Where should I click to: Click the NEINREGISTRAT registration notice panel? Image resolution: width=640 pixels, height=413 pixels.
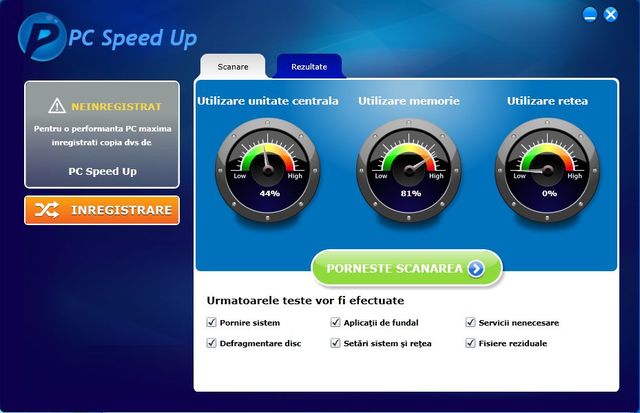pyautogui.click(x=102, y=134)
